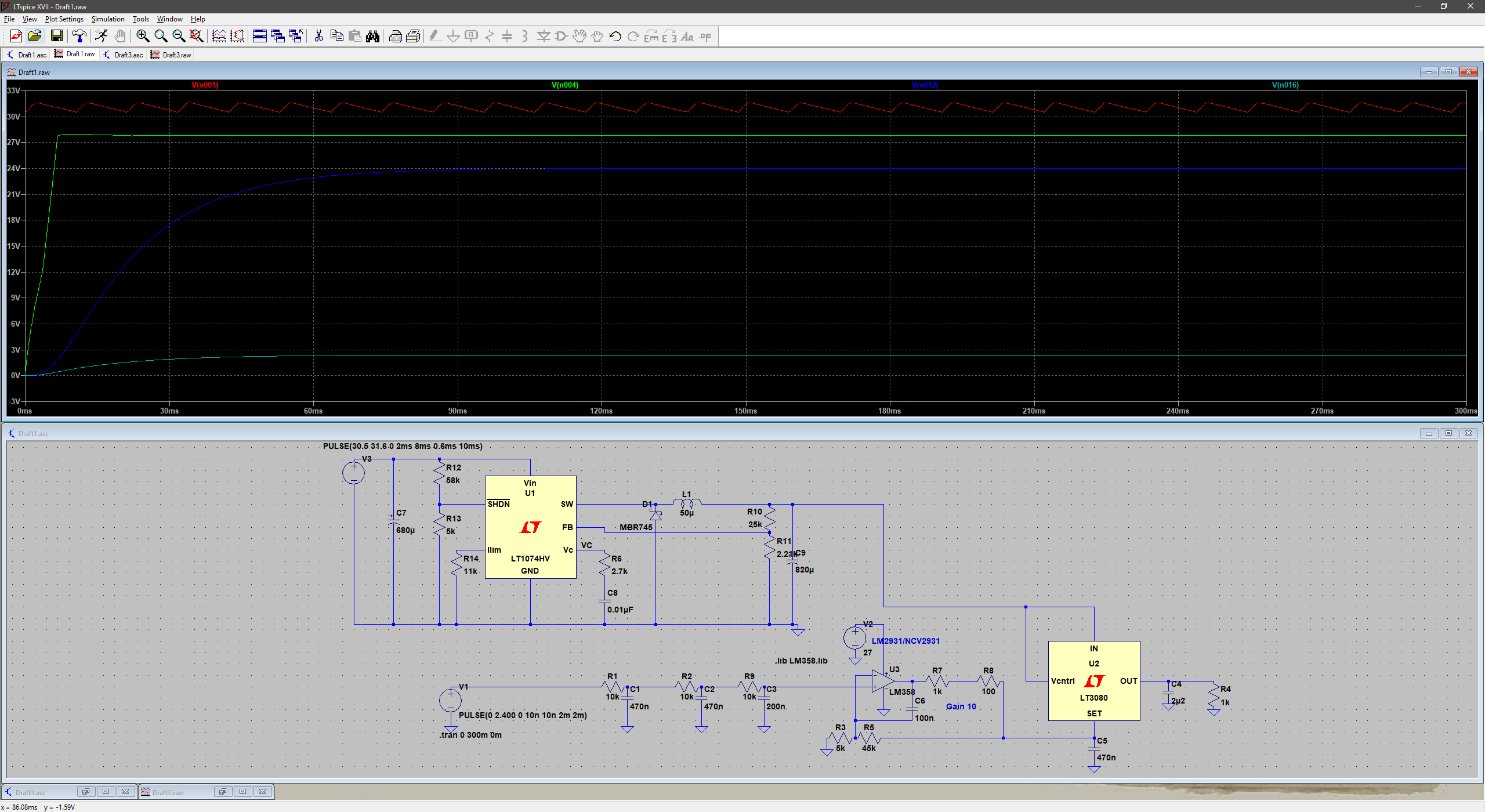Image resolution: width=1485 pixels, height=812 pixels.
Task: Zoom in with the plus magnifier icon
Action: click(143, 36)
